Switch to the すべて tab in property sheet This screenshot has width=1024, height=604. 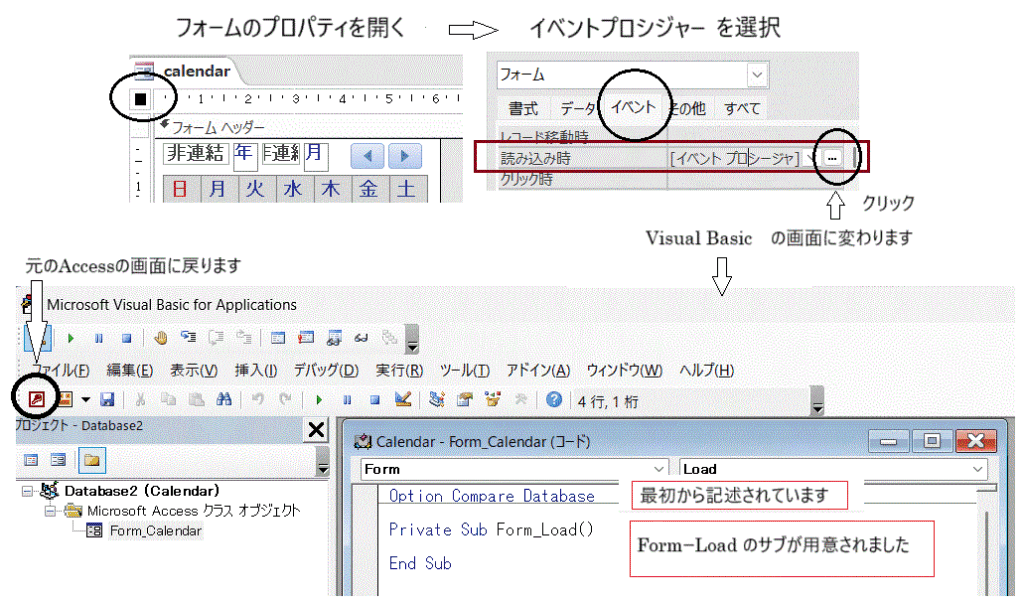742,108
